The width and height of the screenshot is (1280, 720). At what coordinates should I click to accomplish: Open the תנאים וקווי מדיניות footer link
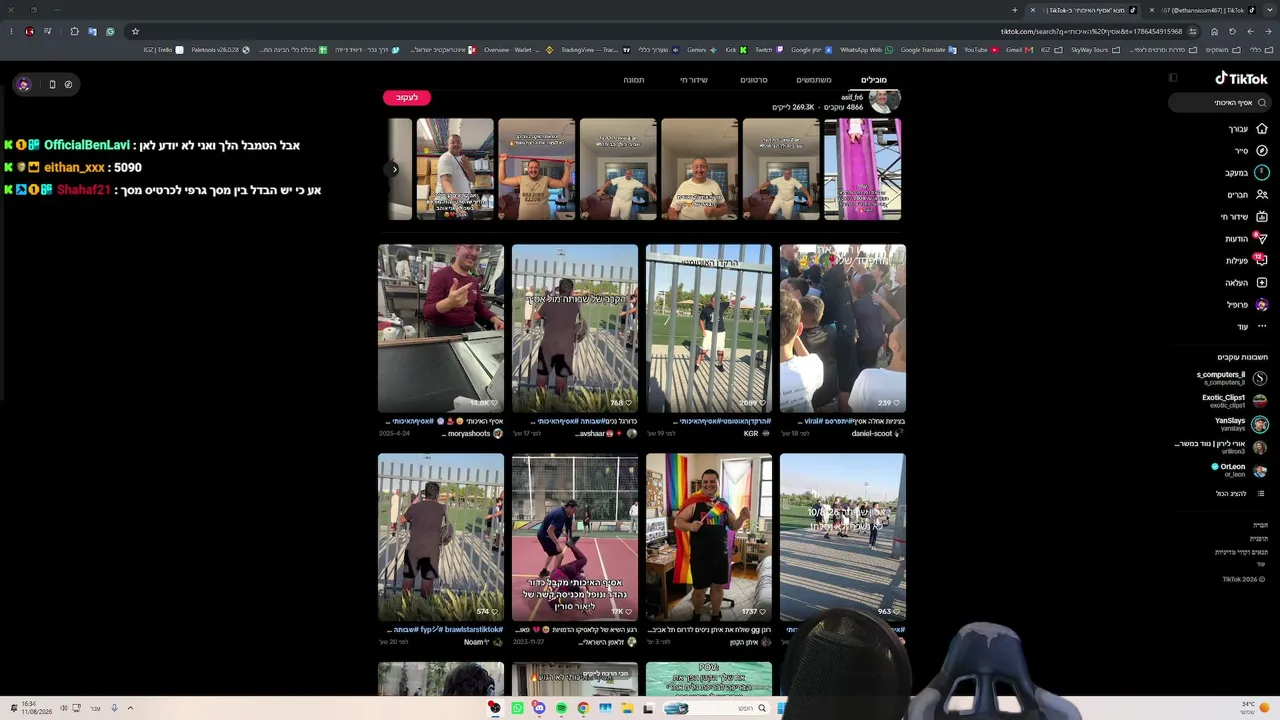tap(1241, 552)
